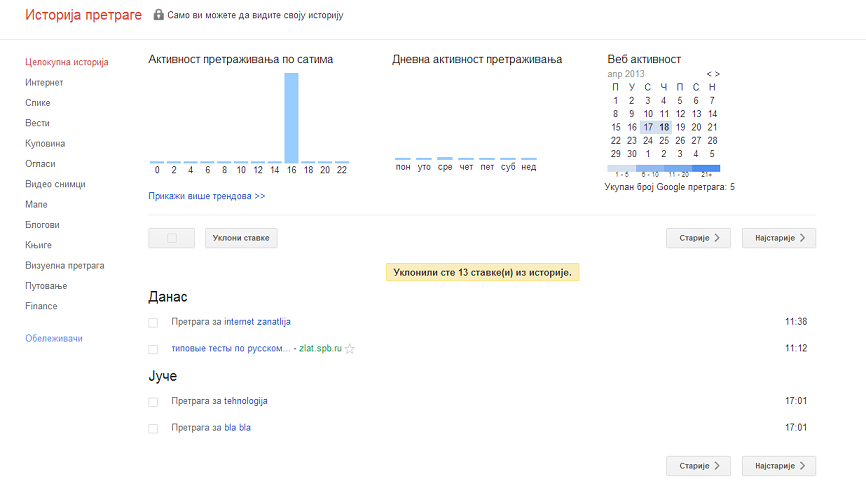Go to the next month in the calendar

pyautogui.click(x=717, y=74)
